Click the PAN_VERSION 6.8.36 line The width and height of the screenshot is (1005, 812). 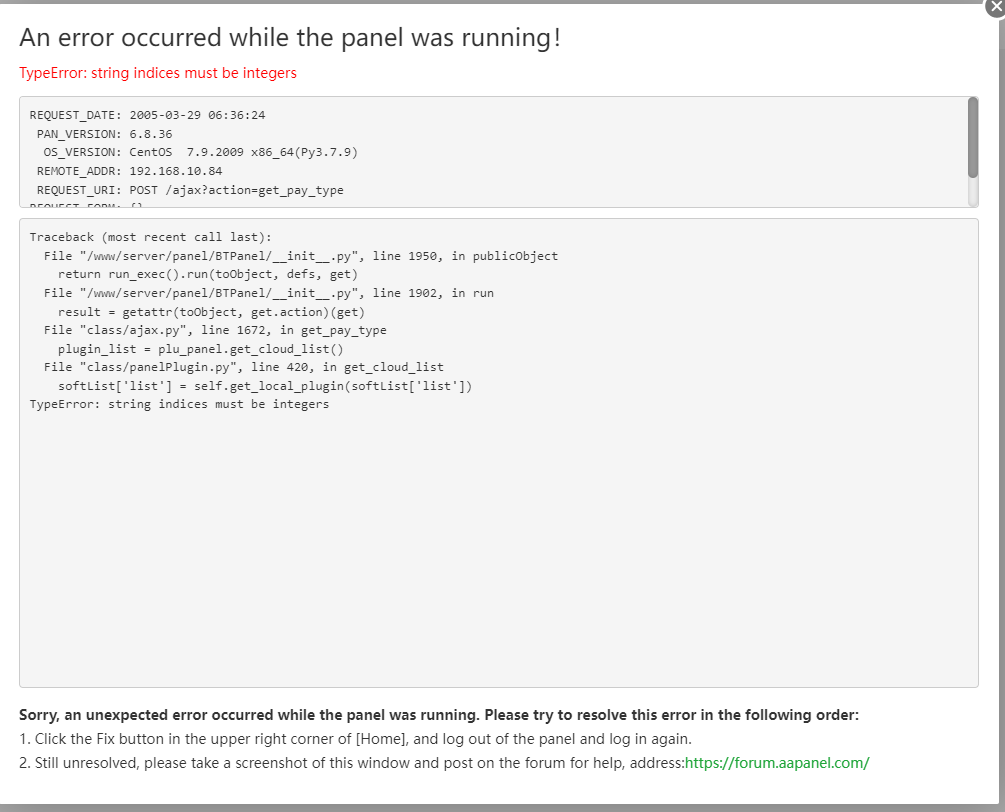[104, 134]
